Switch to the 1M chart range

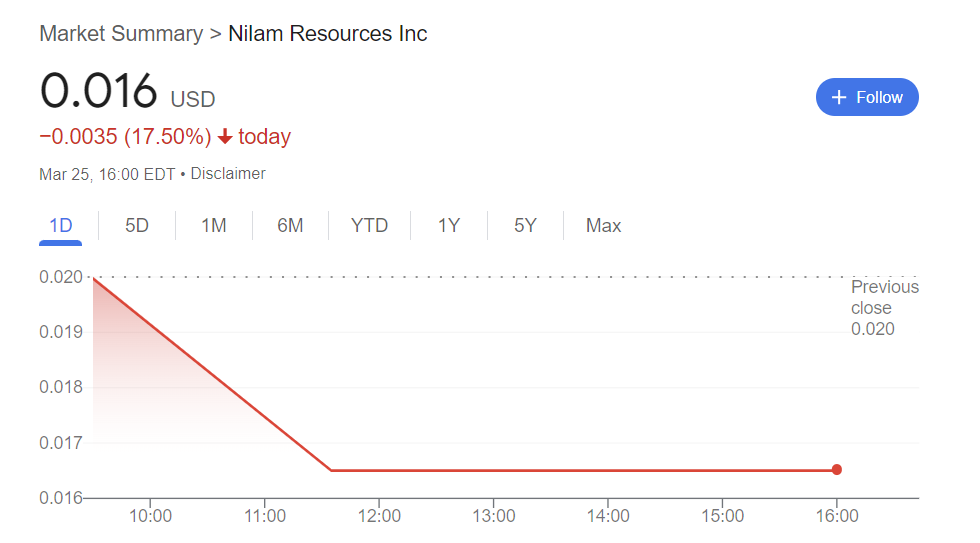point(214,226)
